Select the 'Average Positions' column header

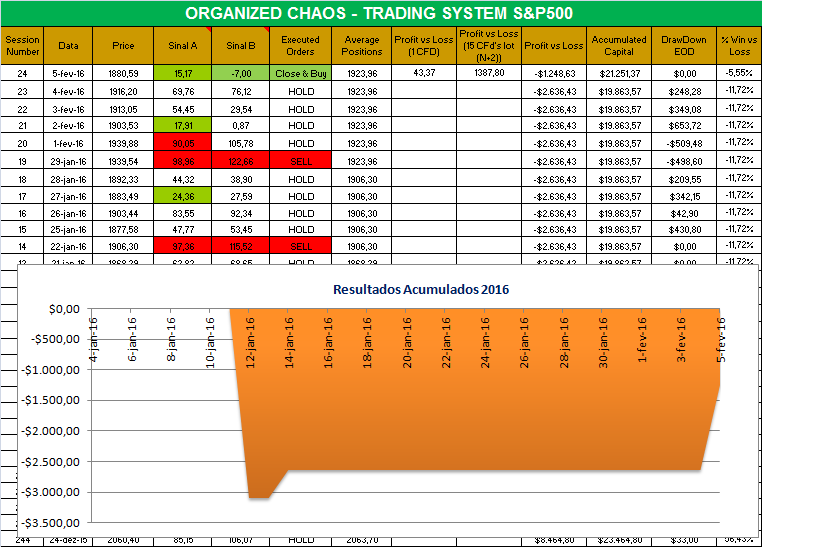(x=361, y=45)
